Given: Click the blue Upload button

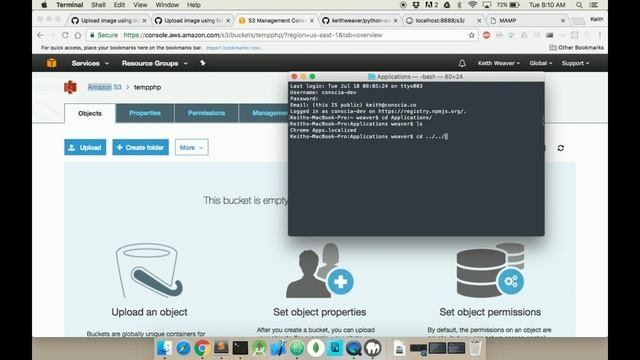Looking at the screenshot, I should pyautogui.click(x=85, y=147).
